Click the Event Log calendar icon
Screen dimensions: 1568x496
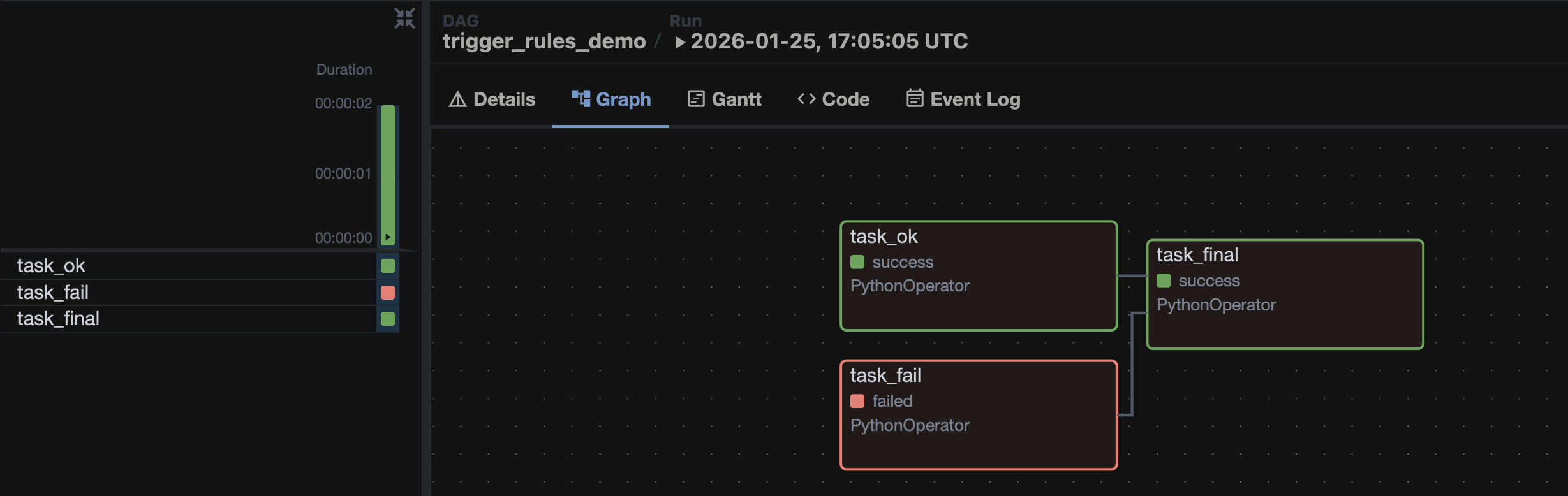click(915, 98)
